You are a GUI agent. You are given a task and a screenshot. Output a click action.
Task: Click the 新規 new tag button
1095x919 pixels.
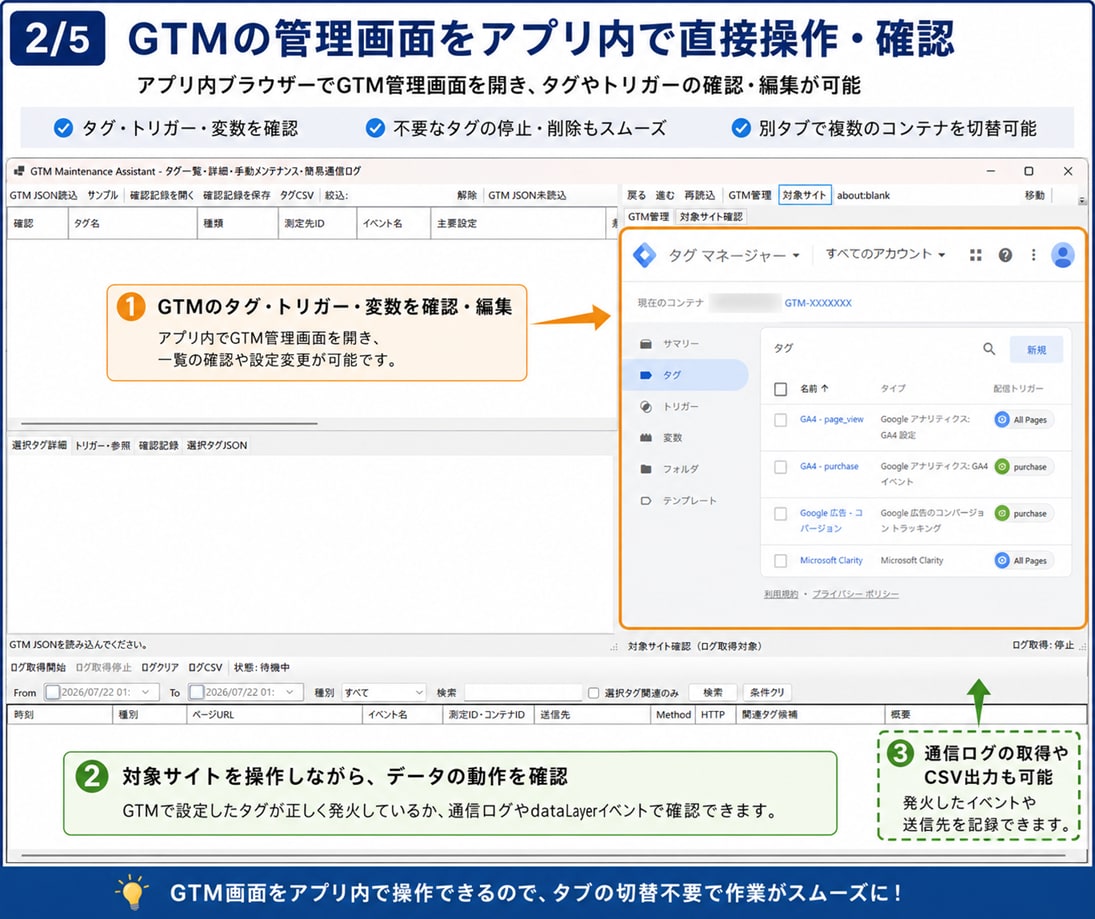click(1036, 350)
